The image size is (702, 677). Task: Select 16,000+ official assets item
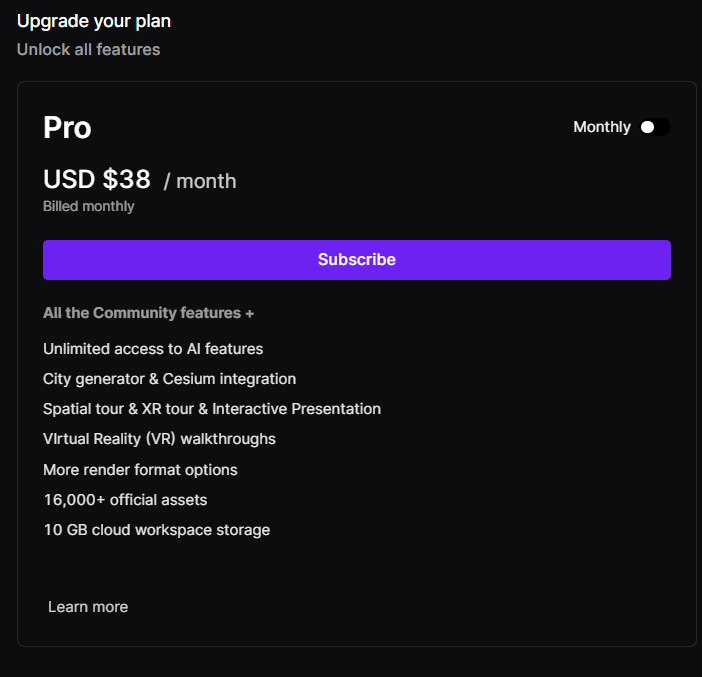(125, 500)
